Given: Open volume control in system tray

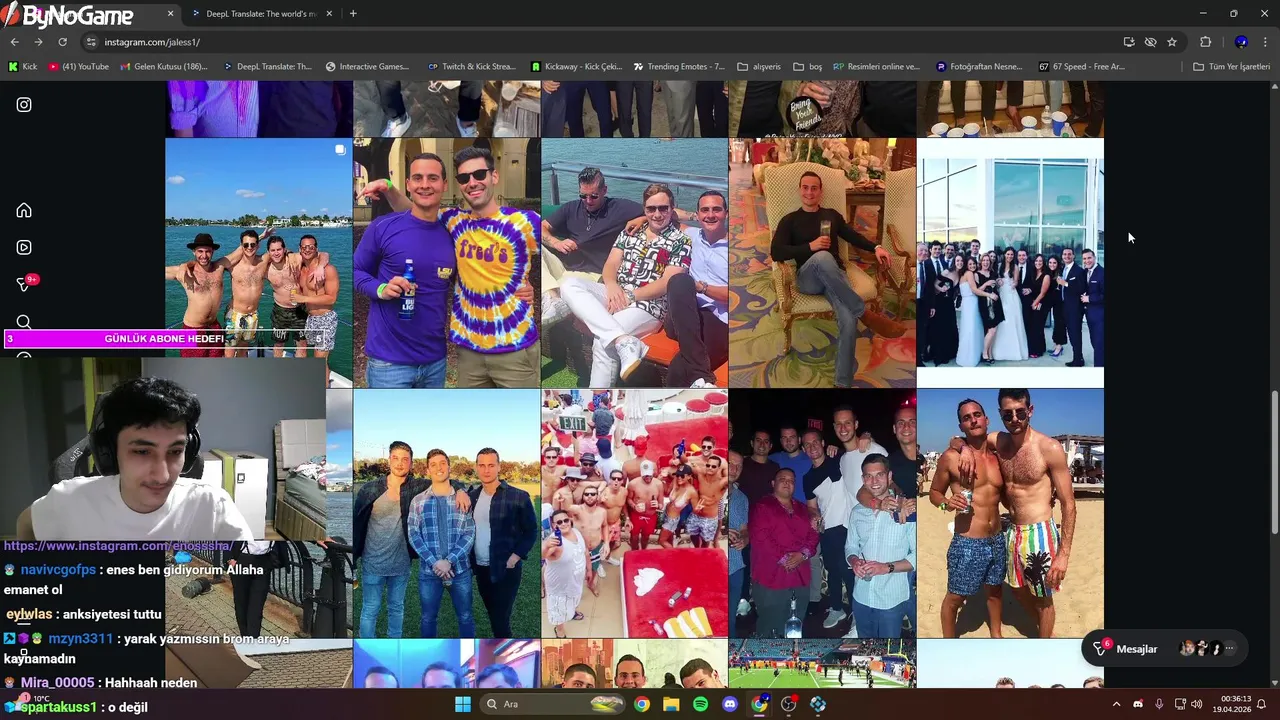Looking at the screenshot, I should [1196, 704].
